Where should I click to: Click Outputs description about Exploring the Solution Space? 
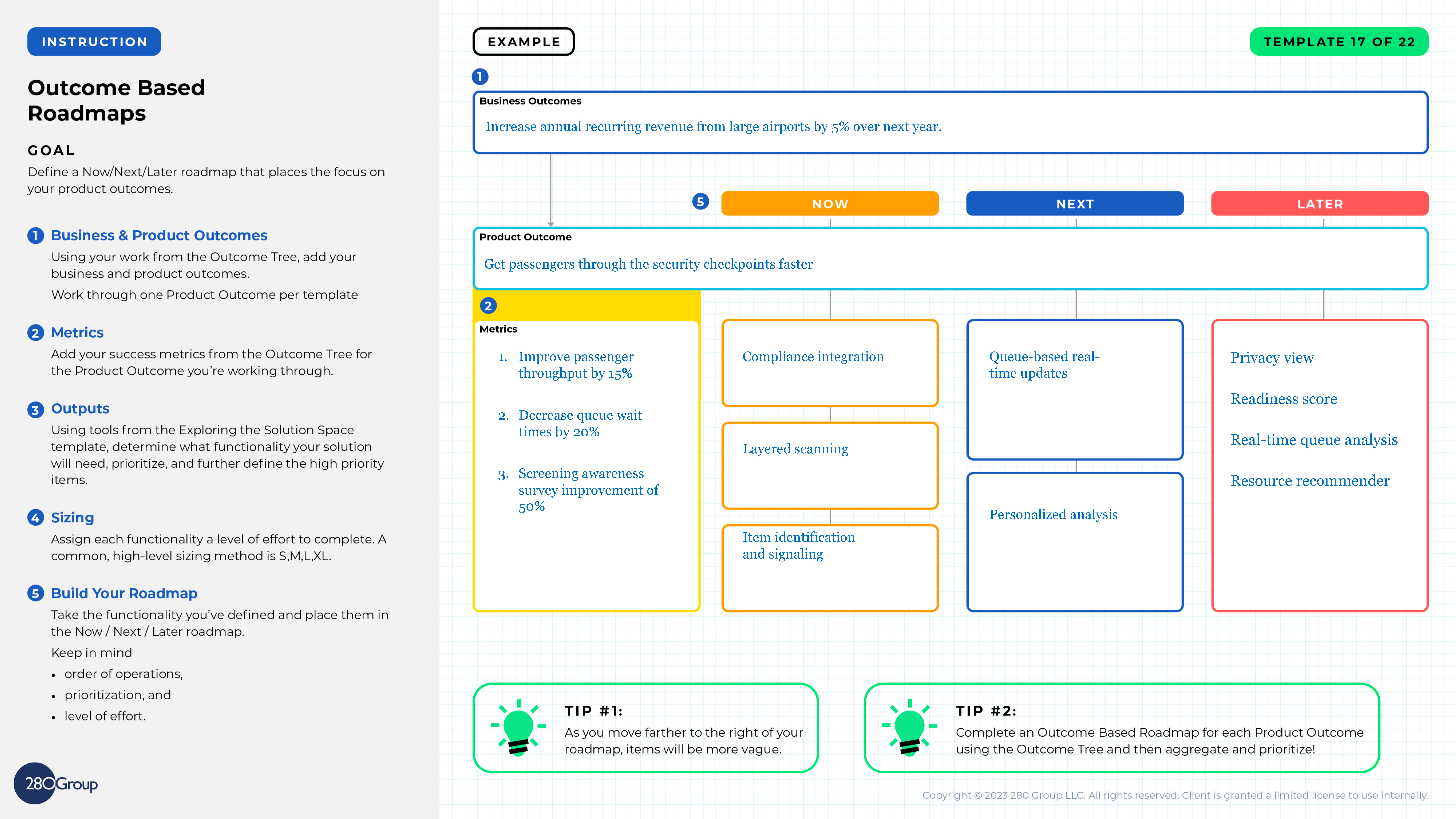[x=218, y=455]
